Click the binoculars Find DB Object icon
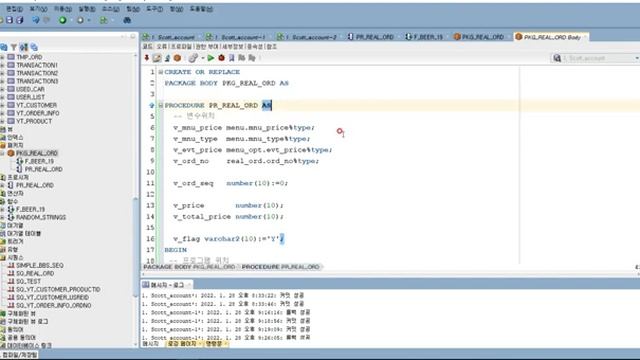Viewport: 640px width, 360px height. tap(127, 20)
